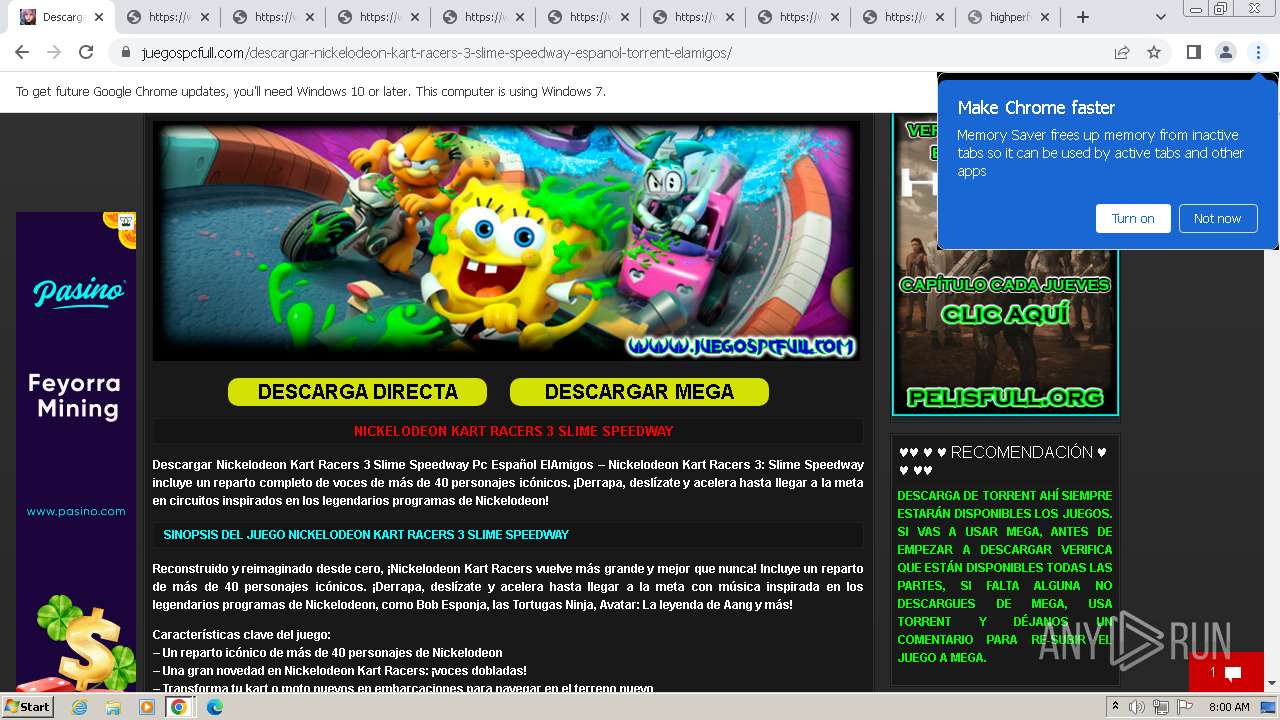
Task: Select the fifth browser tab
Action: pyautogui.click(x=484, y=17)
